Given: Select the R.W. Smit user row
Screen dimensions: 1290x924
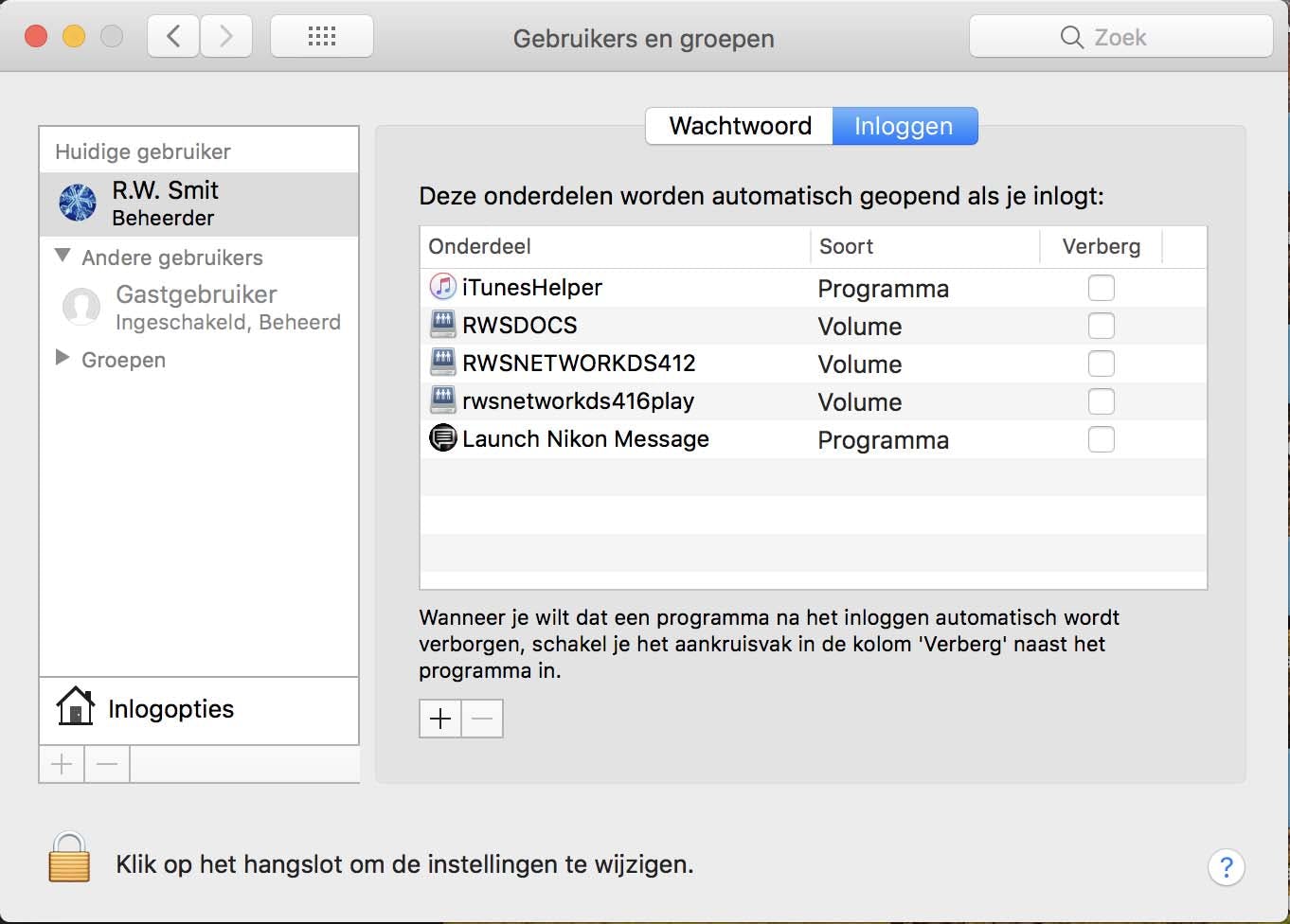Looking at the screenshot, I should [x=199, y=204].
